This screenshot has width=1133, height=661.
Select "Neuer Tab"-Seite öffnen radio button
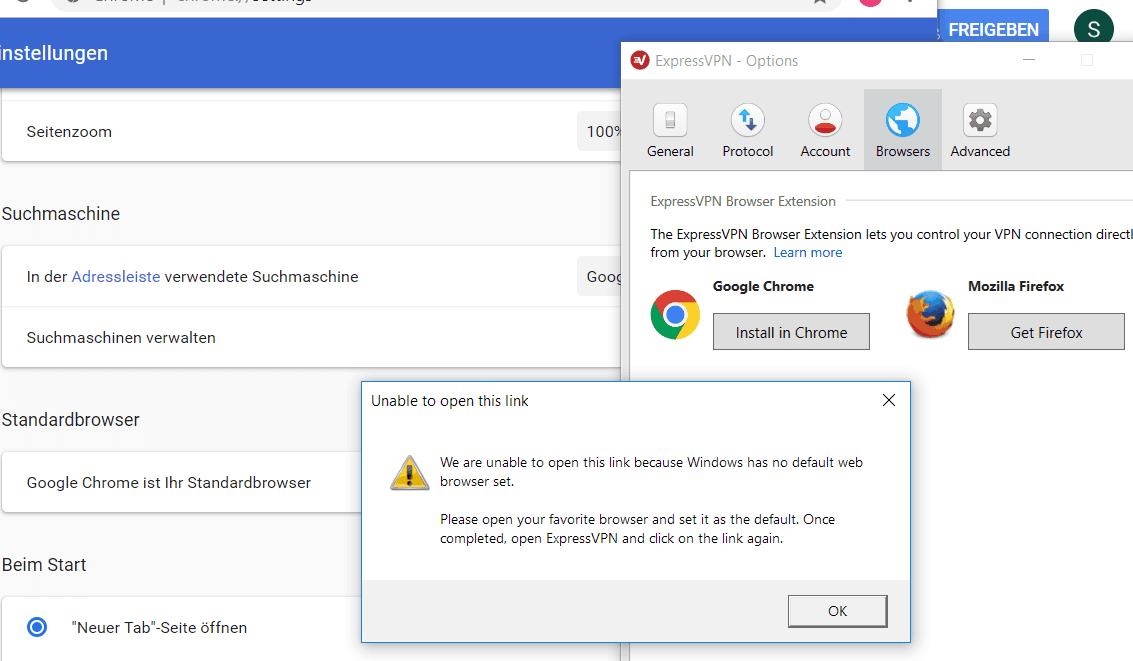[x=37, y=627]
